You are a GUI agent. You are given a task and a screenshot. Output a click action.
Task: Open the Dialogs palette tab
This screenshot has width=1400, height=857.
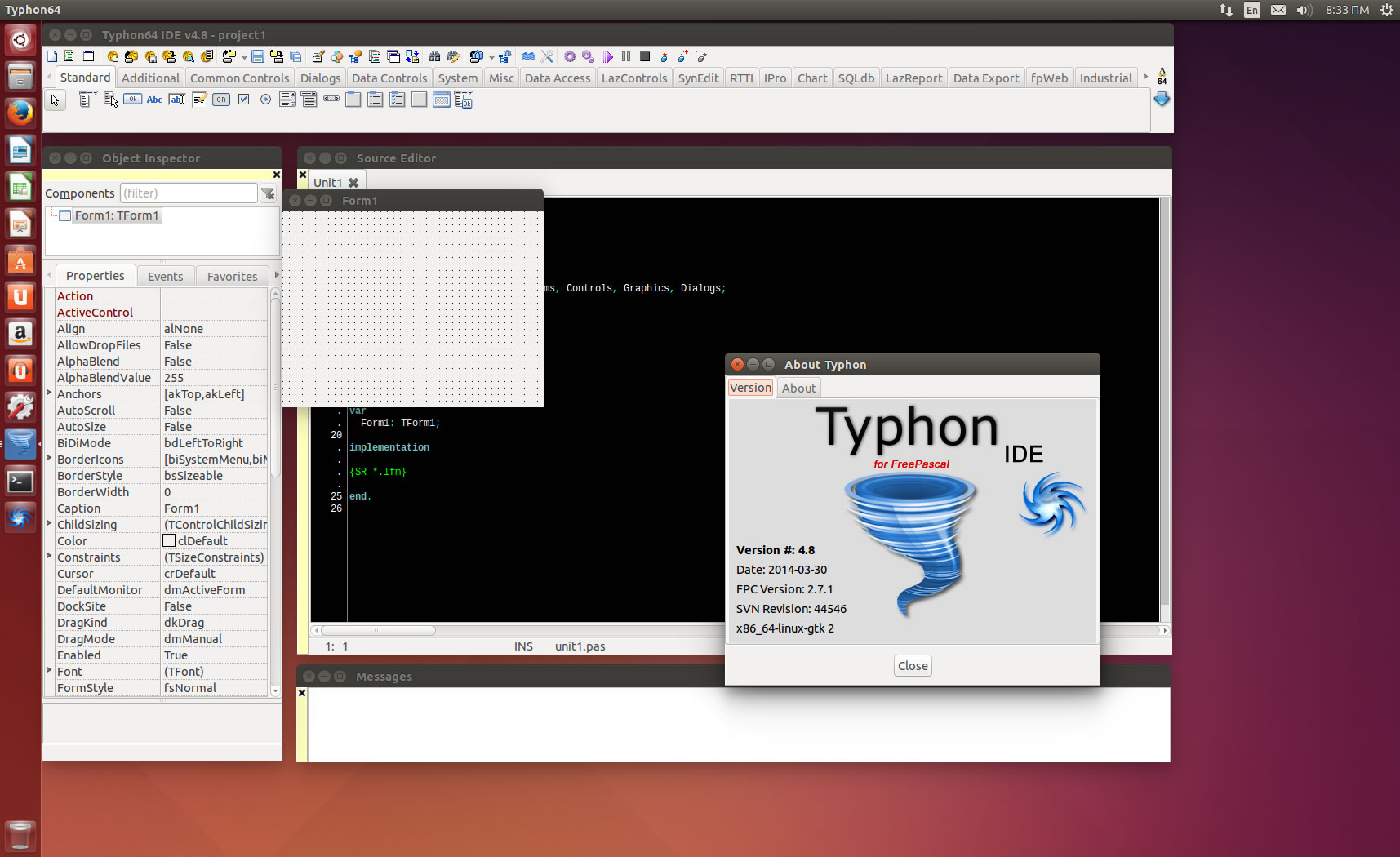[320, 78]
